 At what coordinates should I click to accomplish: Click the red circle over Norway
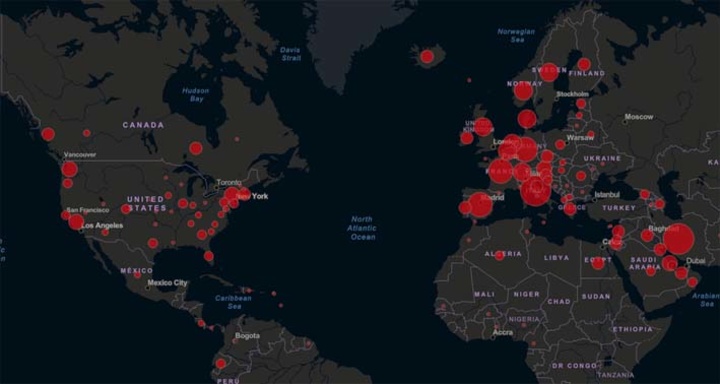pos(523,91)
